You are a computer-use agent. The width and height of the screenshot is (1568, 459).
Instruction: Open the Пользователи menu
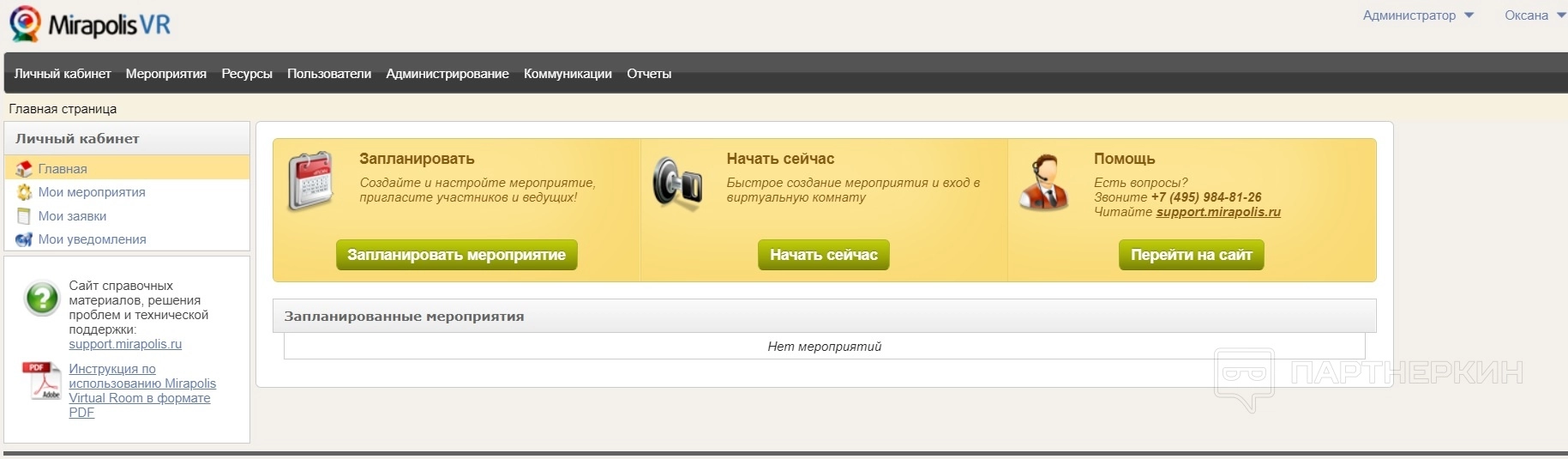click(329, 74)
